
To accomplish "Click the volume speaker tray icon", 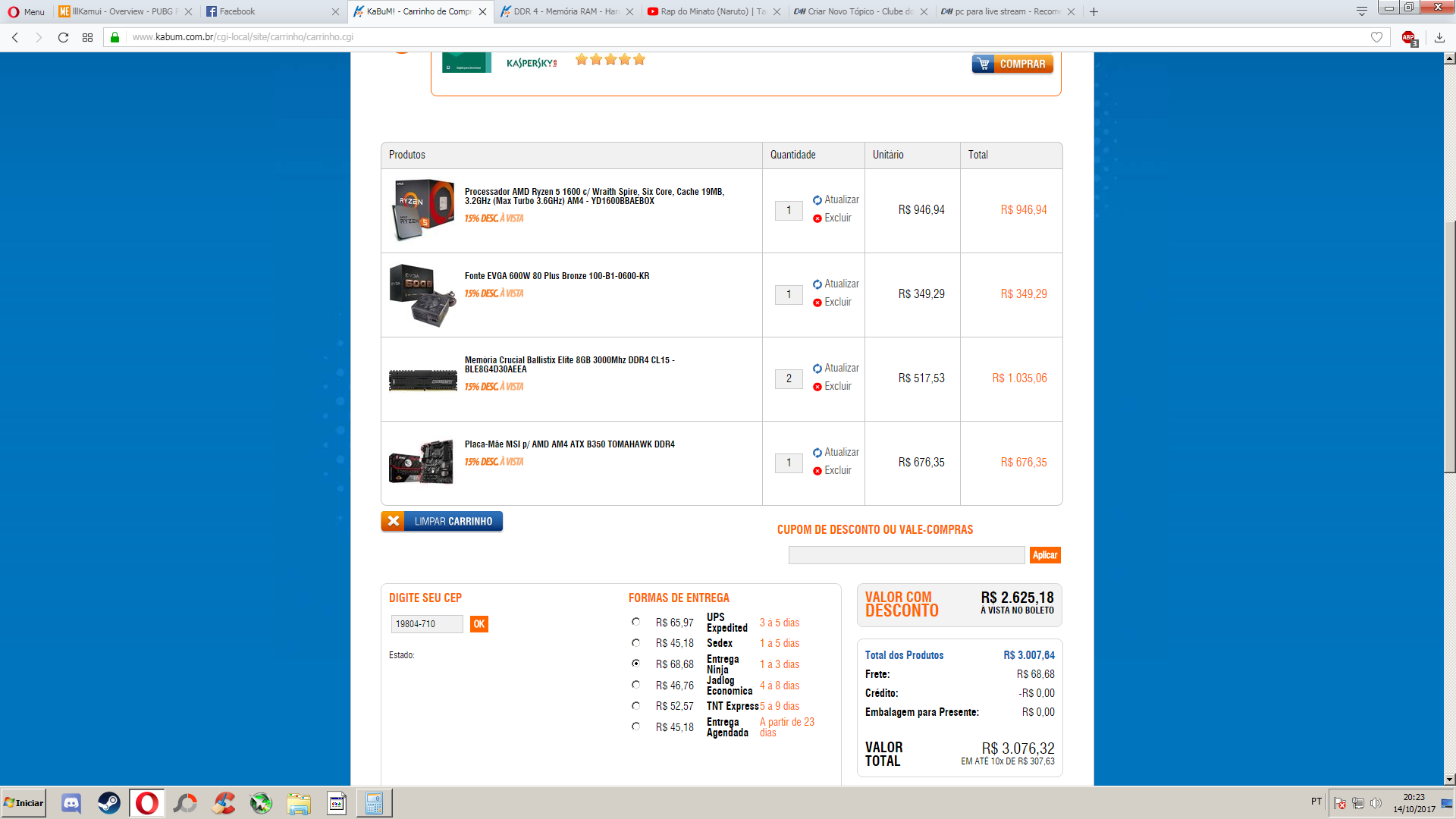I will (1376, 803).
